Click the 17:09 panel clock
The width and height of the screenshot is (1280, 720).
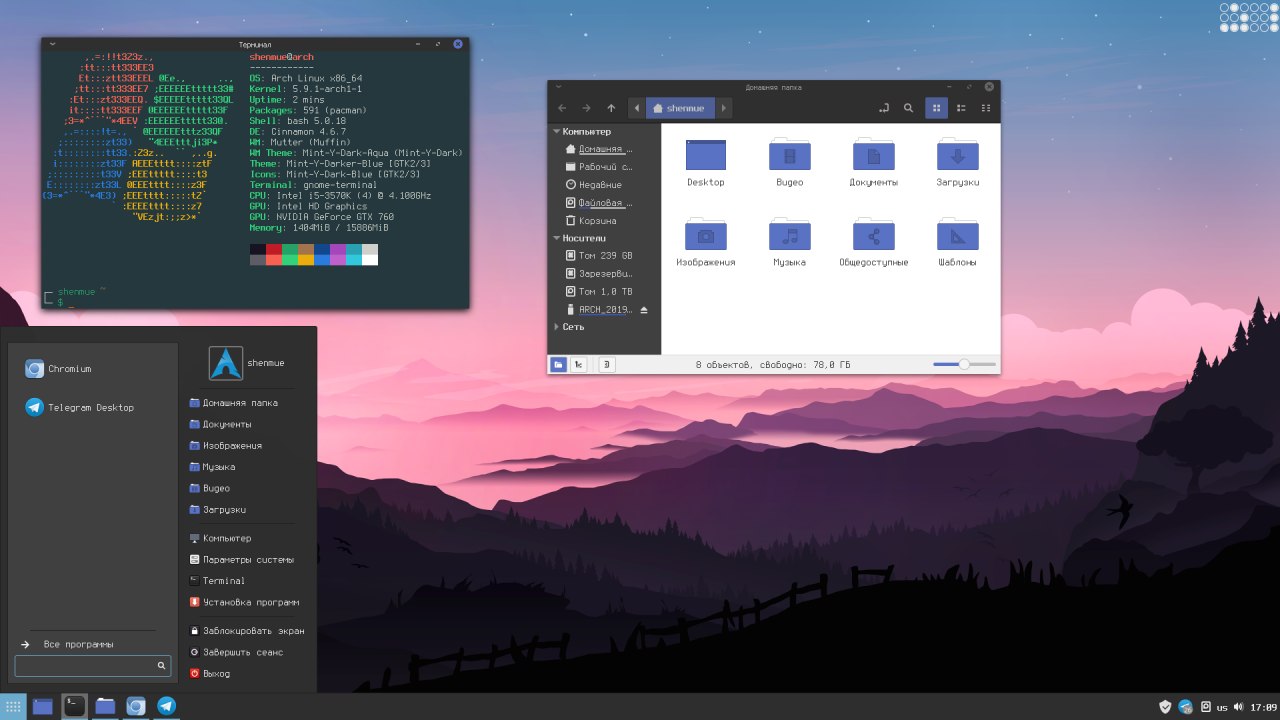[1264, 708]
